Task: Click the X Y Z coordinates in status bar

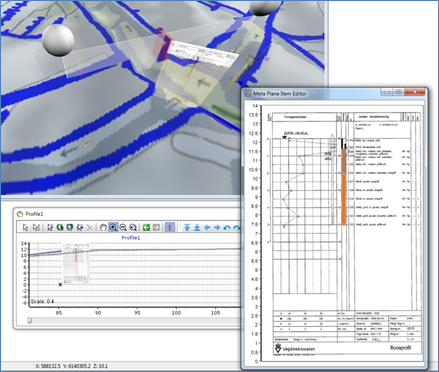Action: [71, 366]
